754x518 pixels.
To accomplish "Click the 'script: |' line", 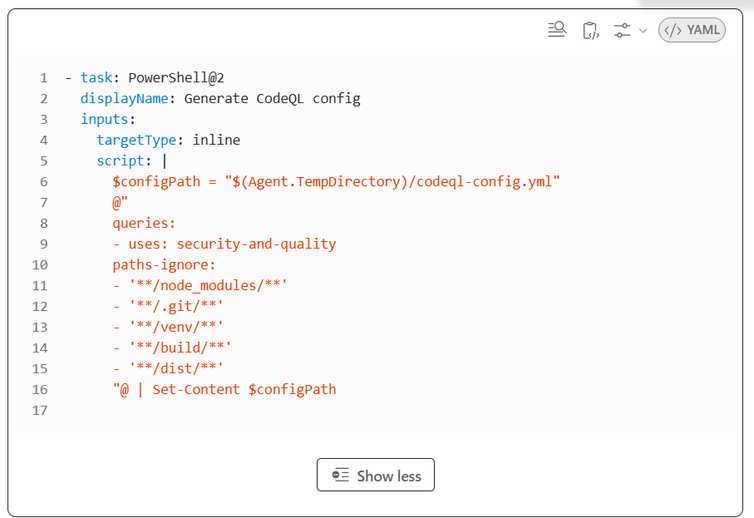I will [x=132, y=161].
